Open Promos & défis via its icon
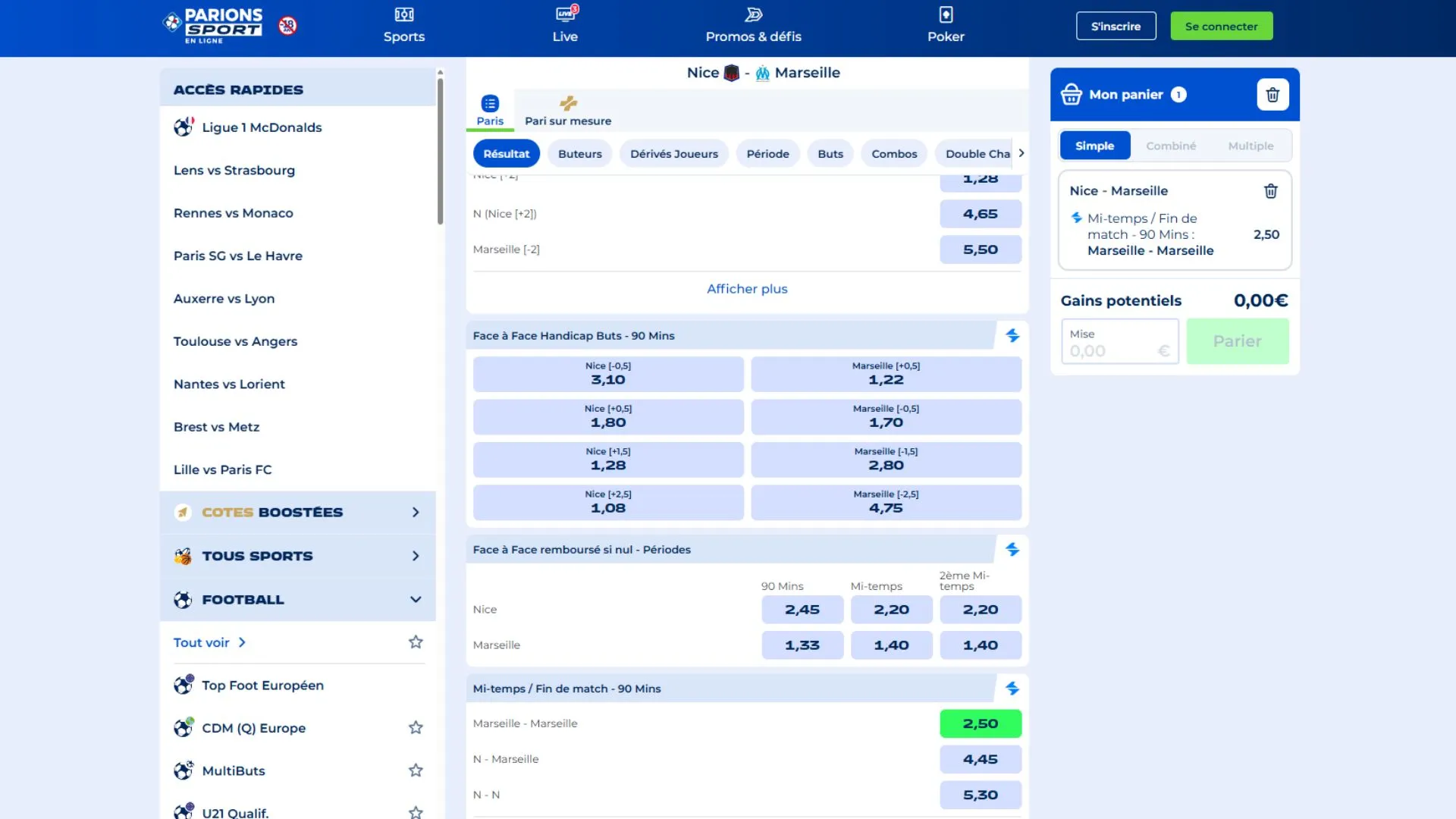Image resolution: width=1456 pixels, height=819 pixels. pyautogui.click(x=753, y=13)
